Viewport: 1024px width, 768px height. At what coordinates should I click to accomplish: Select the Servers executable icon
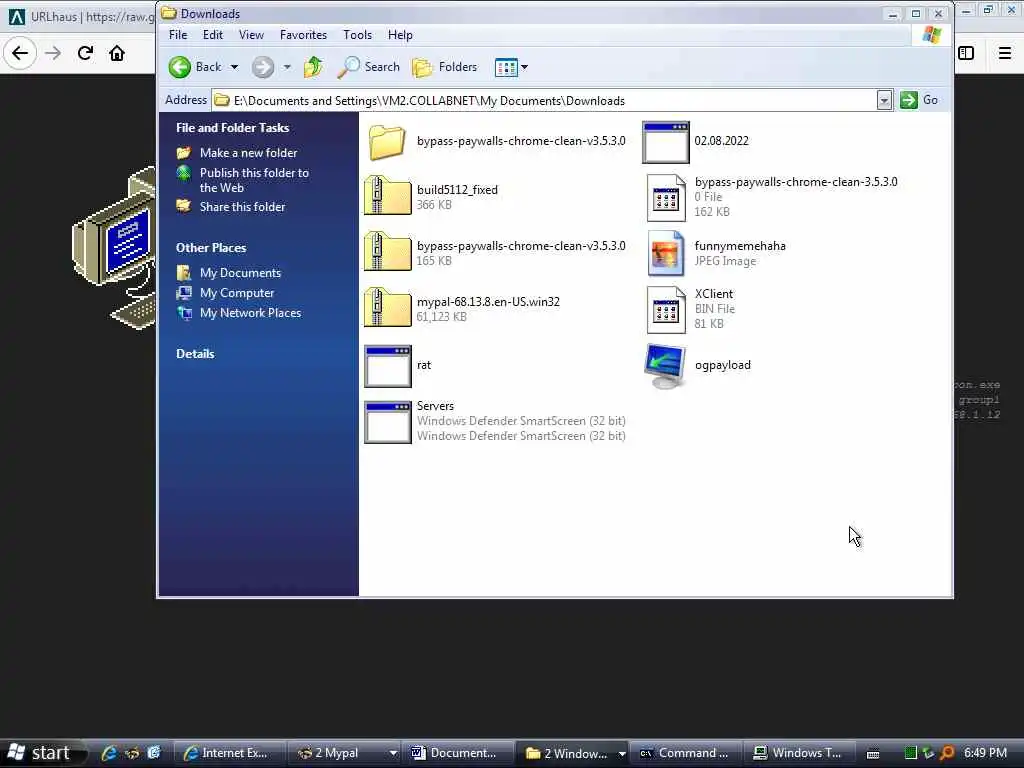point(388,423)
